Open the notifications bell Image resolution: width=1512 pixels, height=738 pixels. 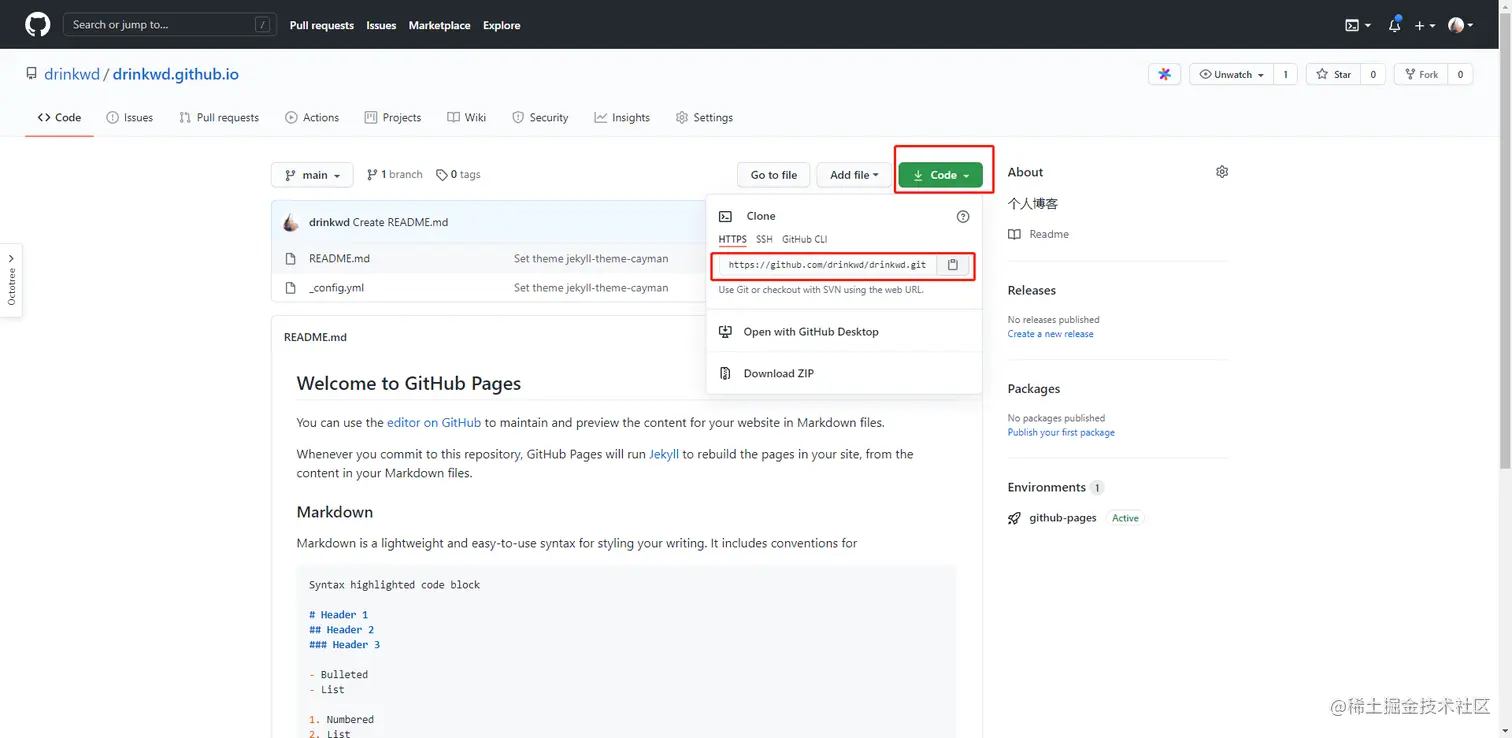tap(1394, 25)
